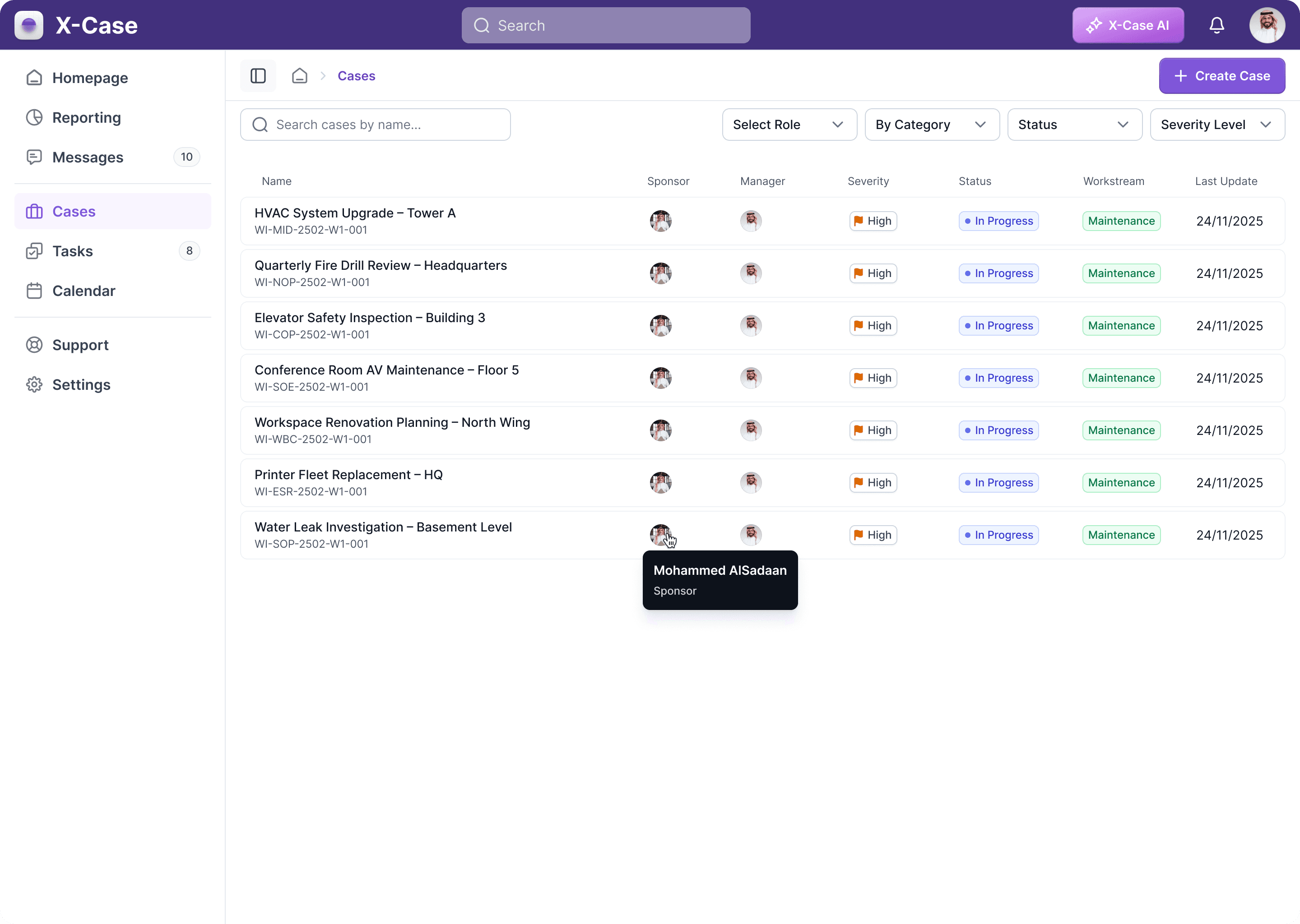This screenshot has height=924, width=1300.
Task: Open the Calendar sidebar item
Action: [x=84, y=291]
